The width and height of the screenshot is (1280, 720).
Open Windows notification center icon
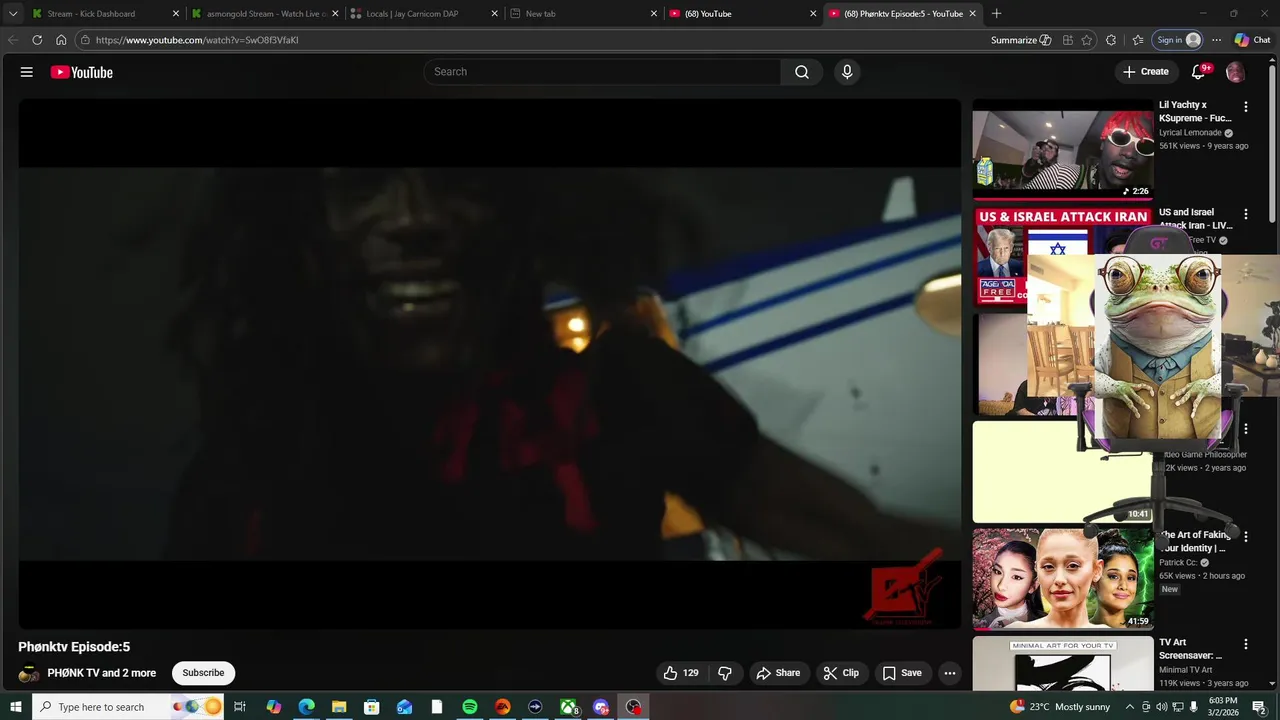click(x=1259, y=707)
